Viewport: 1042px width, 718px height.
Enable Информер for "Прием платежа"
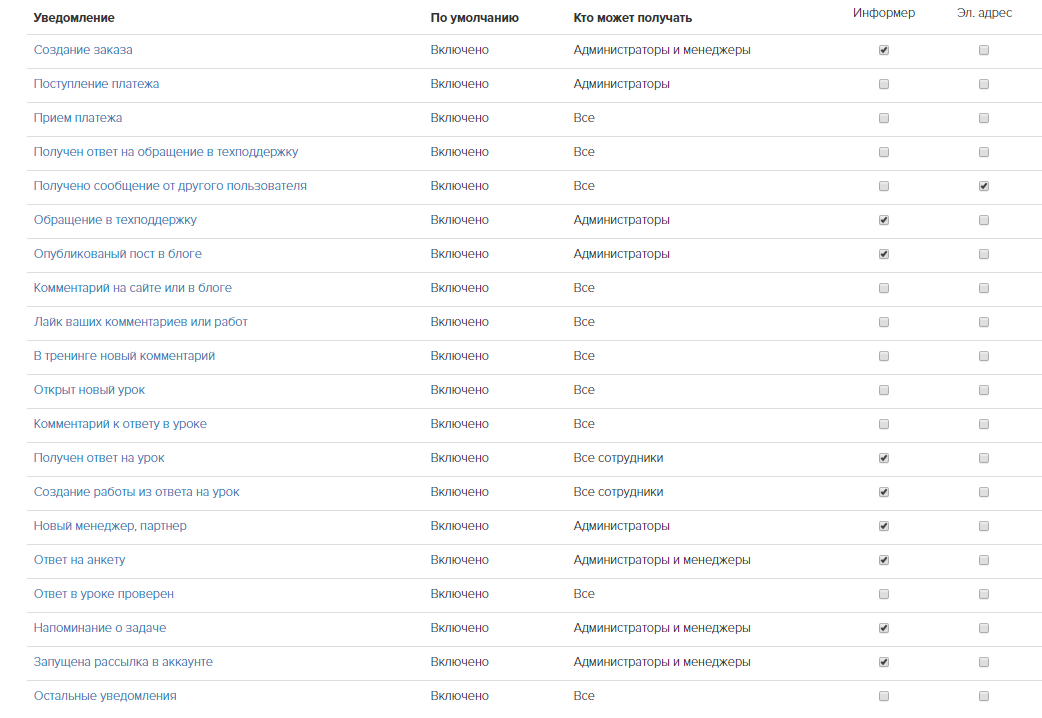884,118
